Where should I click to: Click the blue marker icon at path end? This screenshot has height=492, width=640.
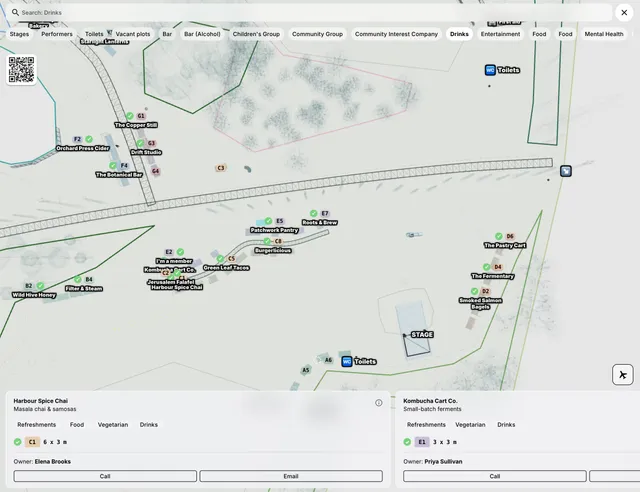click(x=566, y=171)
